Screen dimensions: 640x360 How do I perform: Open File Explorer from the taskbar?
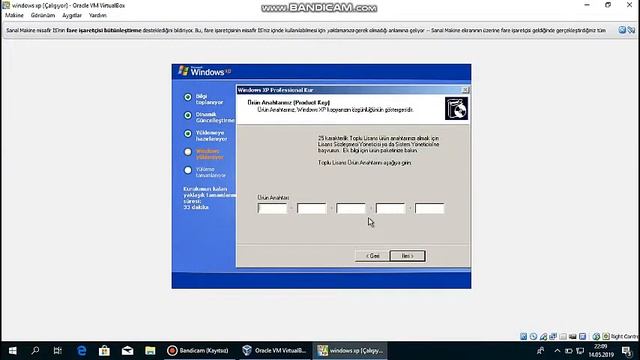click(x=150, y=351)
